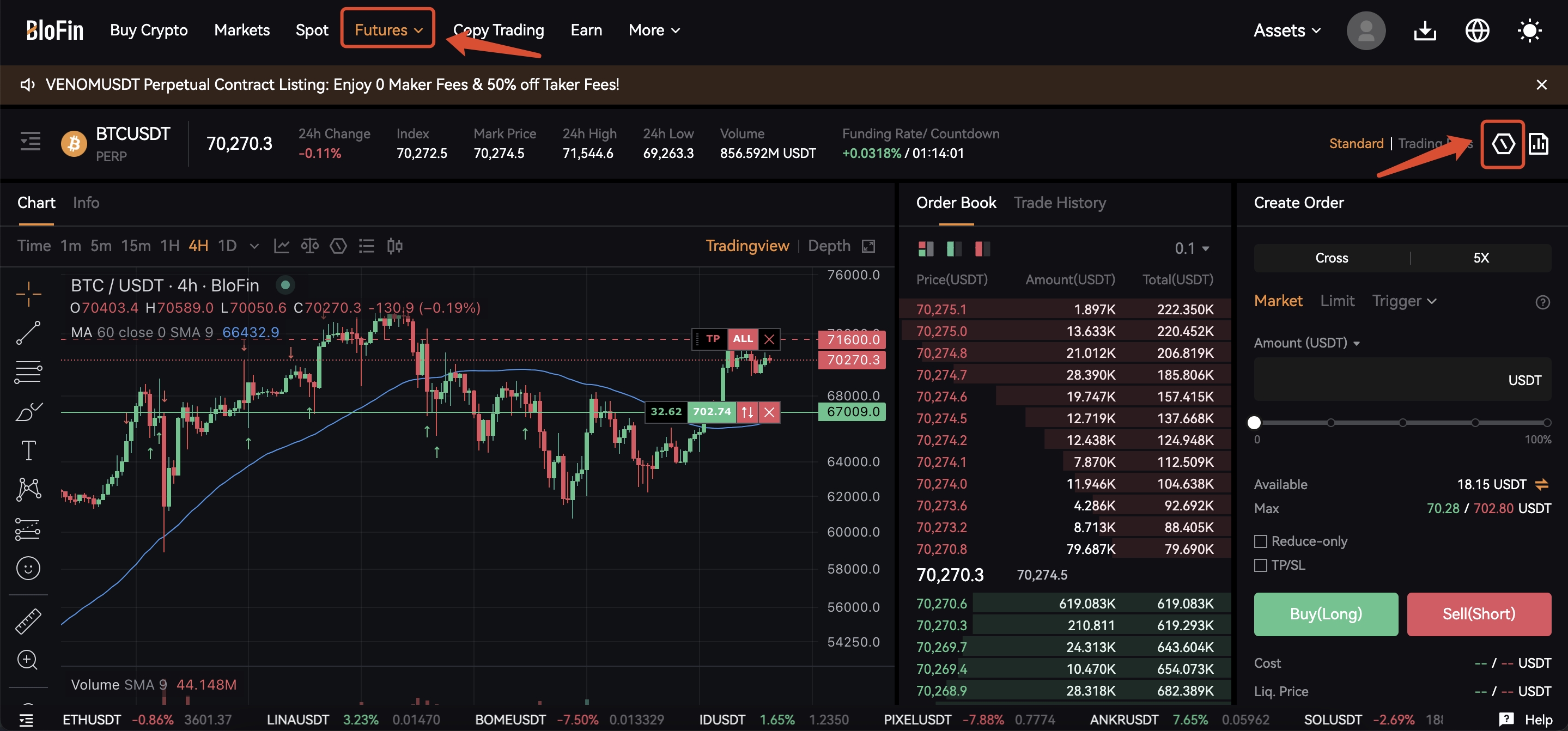
Task: Switch theme with the sun icon
Action: click(1529, 31)
